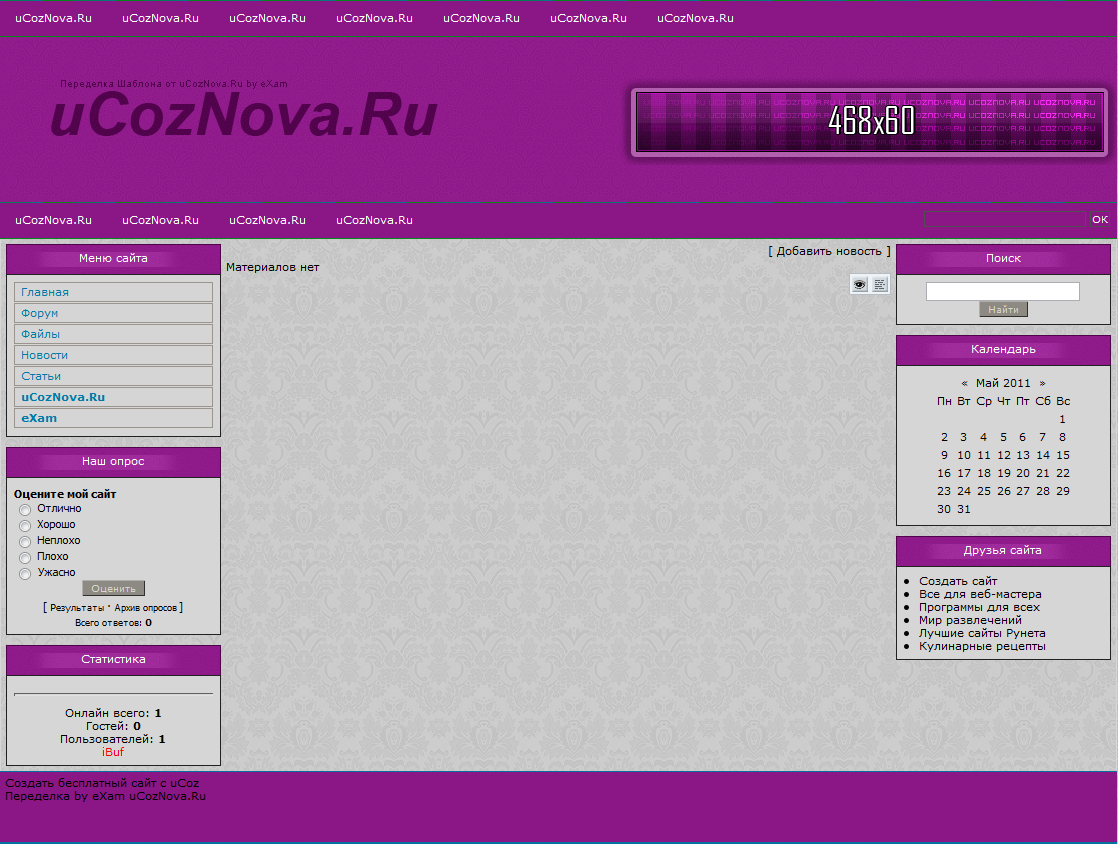This screenshot has height=844, width=1118.
Task: Click the Меню сайта panel header
Action: pos(113,259)
